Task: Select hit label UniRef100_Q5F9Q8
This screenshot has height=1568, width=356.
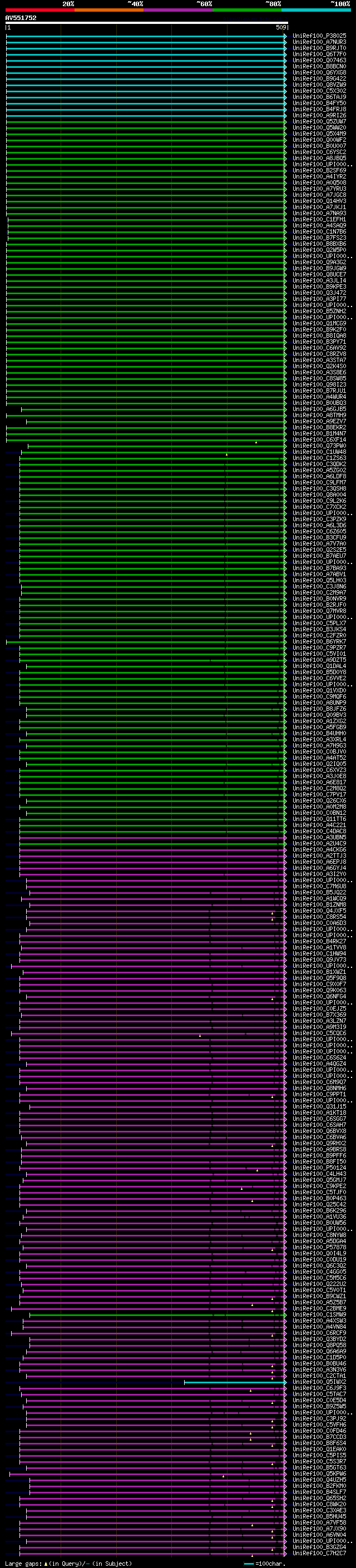Action: (x=319, y=978)
